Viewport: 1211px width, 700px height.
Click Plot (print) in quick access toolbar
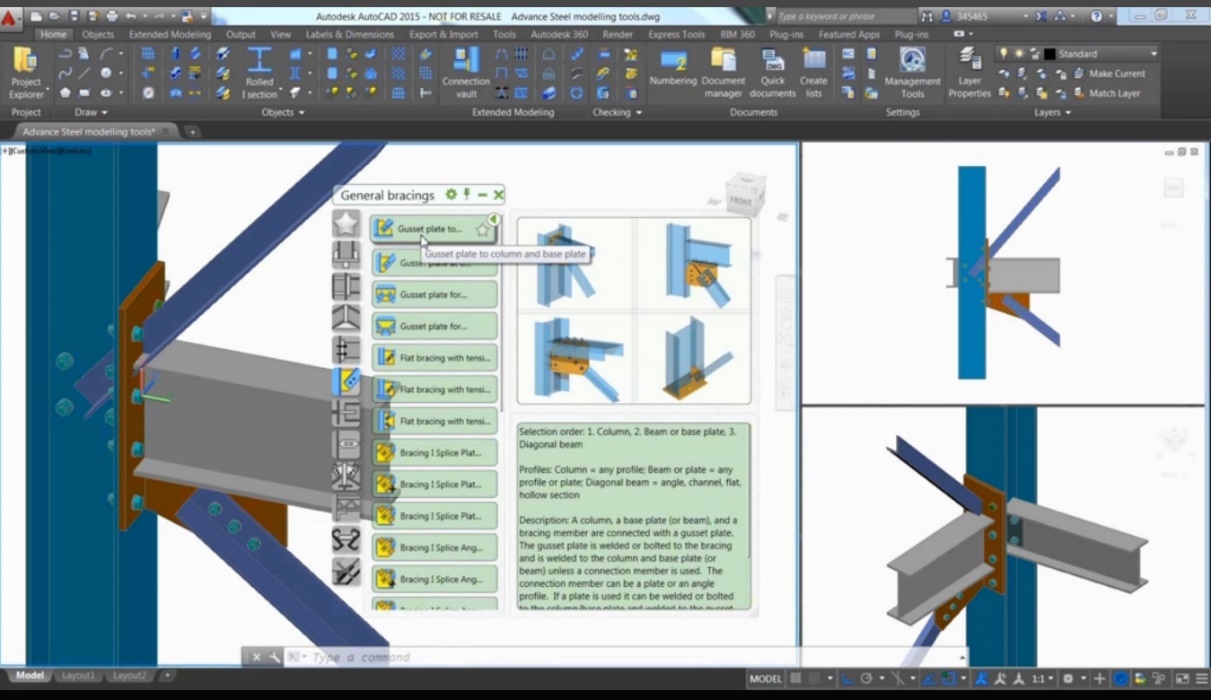click(x=111, y=16)
